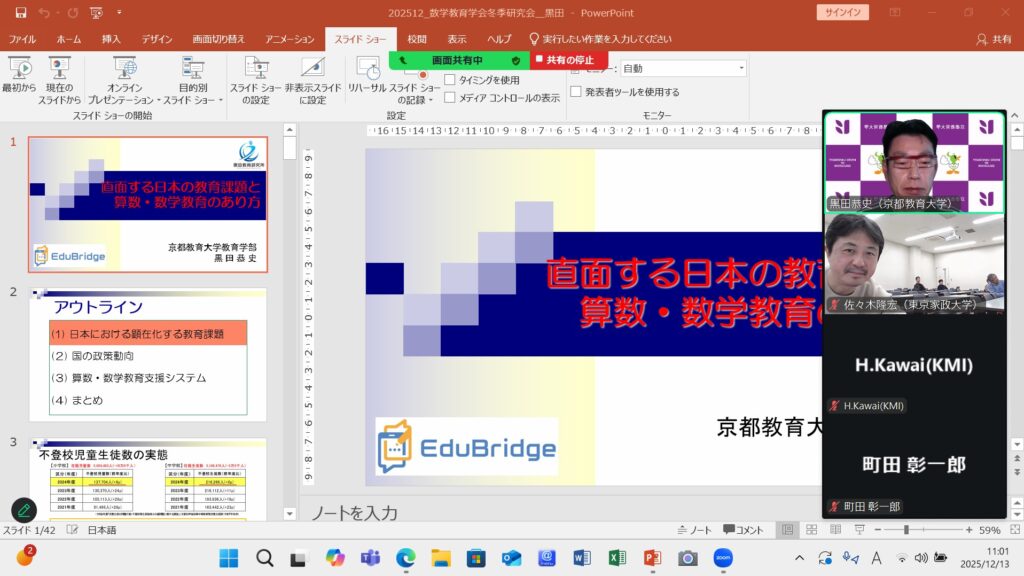The height and width of the screenshot is (576, 1024).
Task: Open the 挿入 ribbon tab
Action: (111, 39)
